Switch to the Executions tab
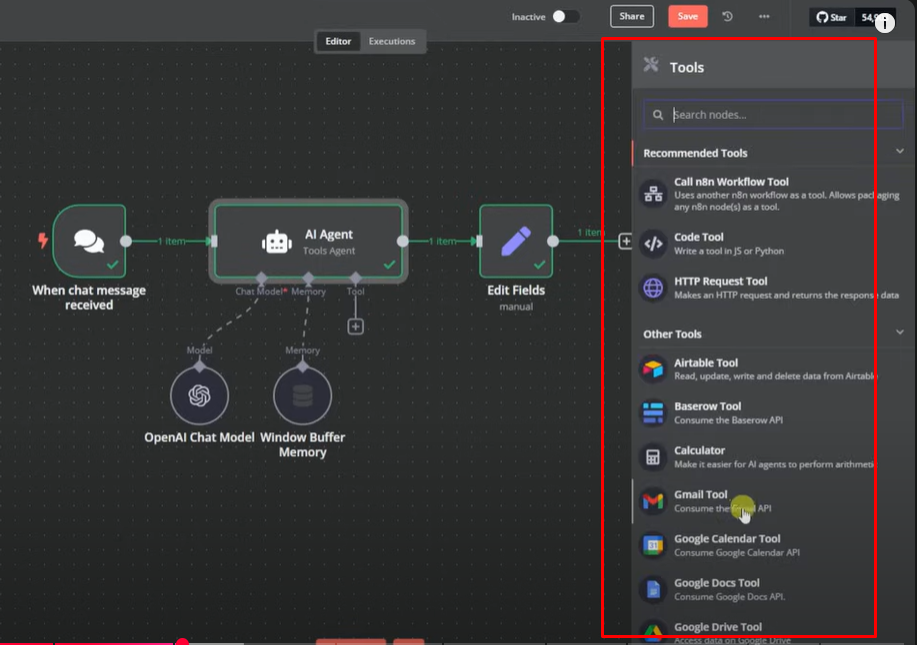 [392, 42]
